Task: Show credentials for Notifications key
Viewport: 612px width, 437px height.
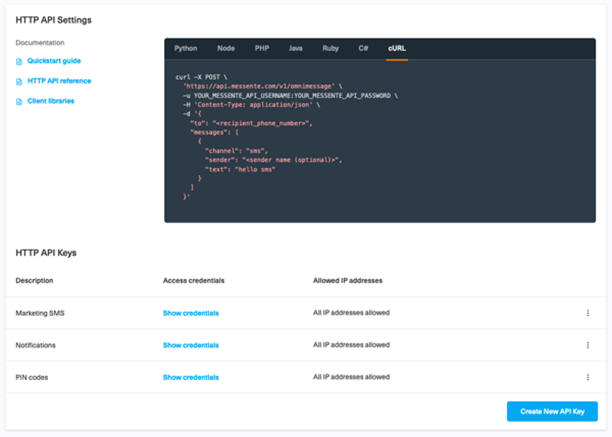Action: (x=191, y=345)
